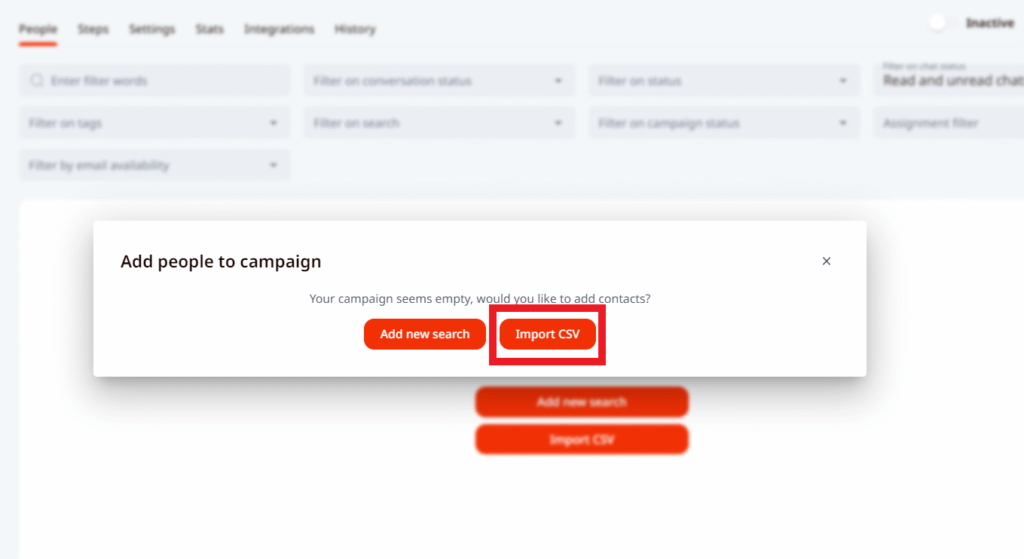The image size is (1024, 559).
Task: Close the Add people to campaign dialog
Action: (x=826, y=261)
